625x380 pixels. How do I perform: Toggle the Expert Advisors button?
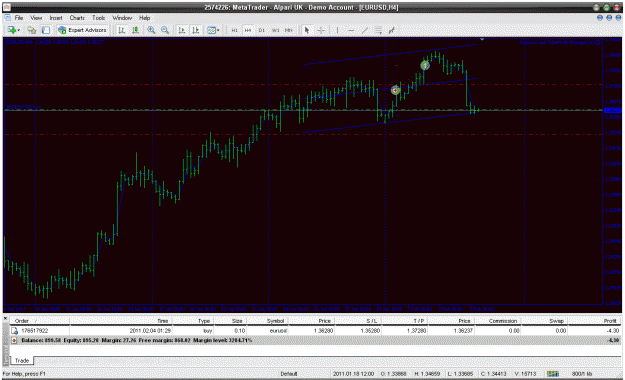tap(82, 30)
